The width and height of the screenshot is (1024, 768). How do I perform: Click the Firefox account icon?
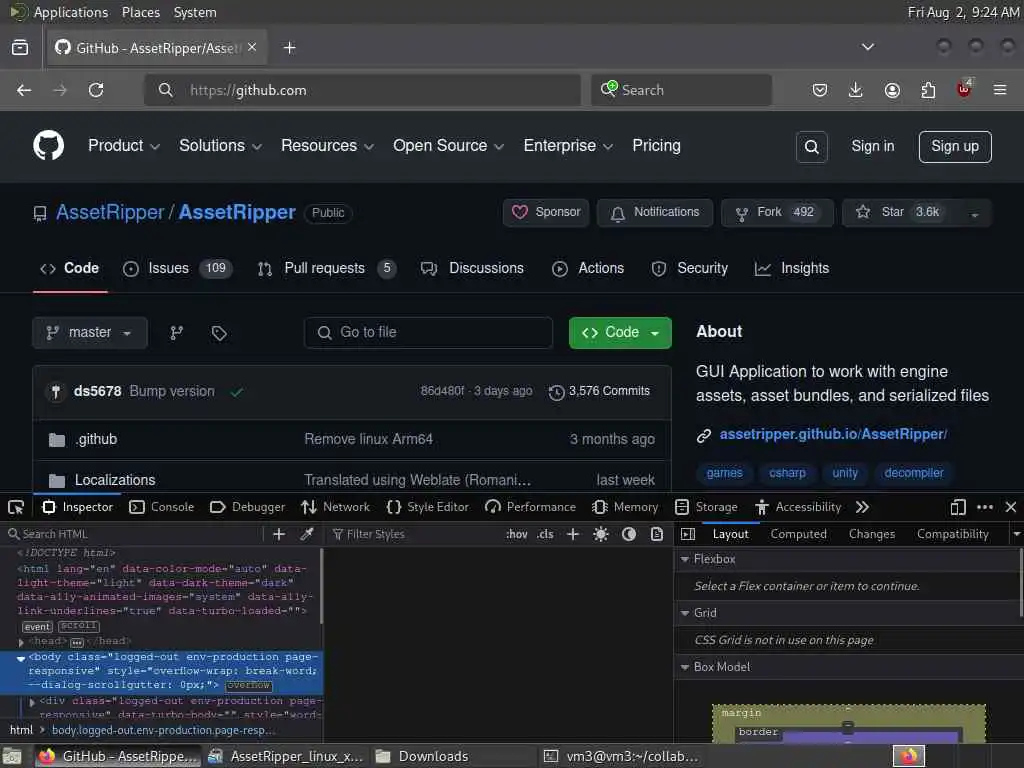pyautogui.click(x=892, y=90)
